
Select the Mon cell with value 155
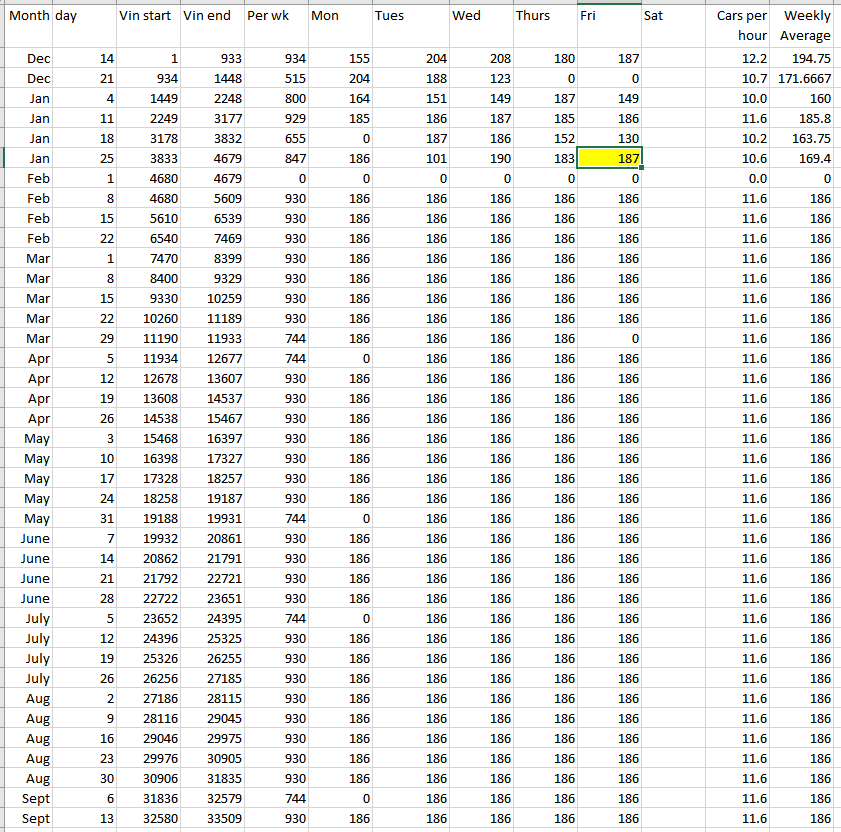pos(338,59)
